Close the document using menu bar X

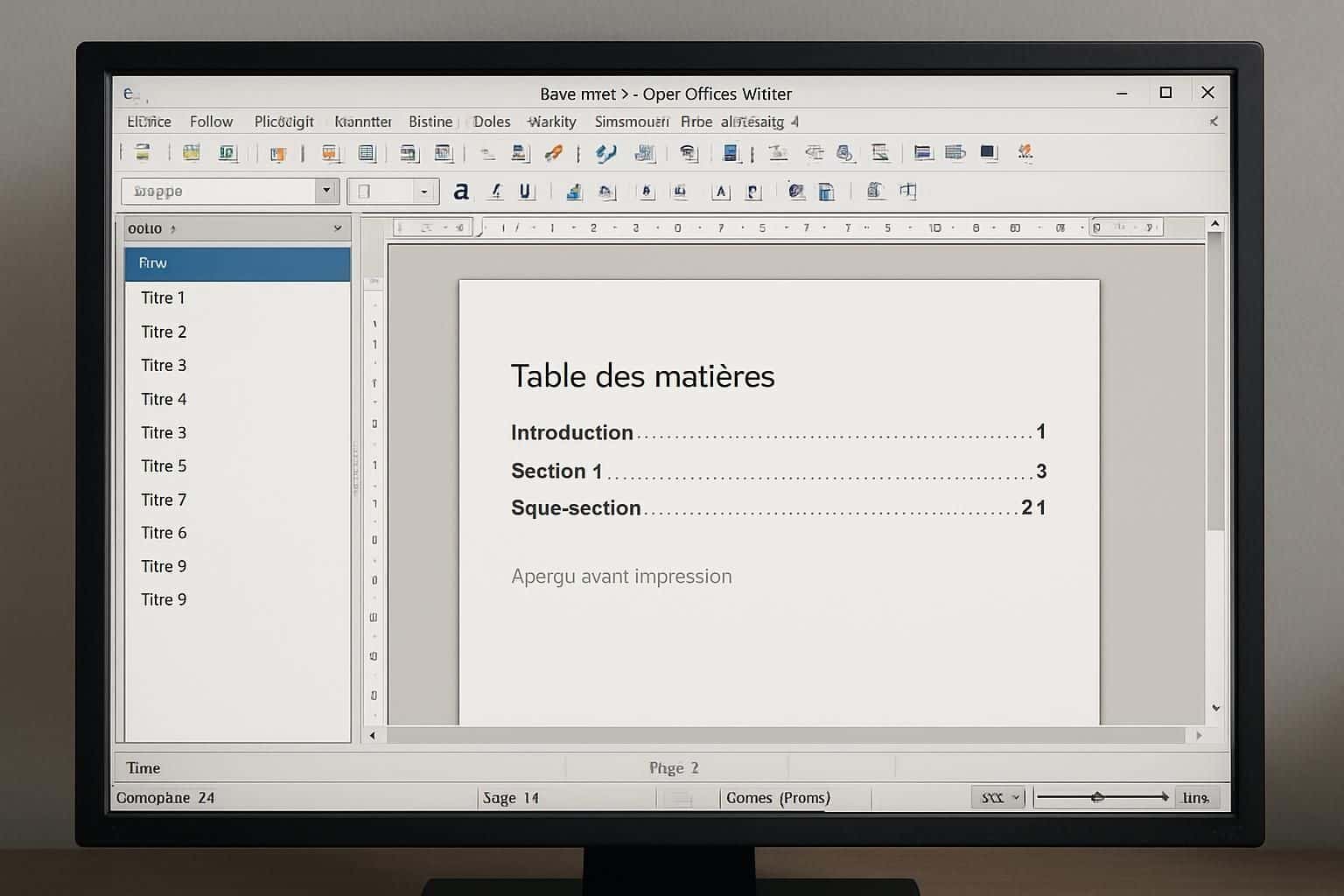point(1214,122)
